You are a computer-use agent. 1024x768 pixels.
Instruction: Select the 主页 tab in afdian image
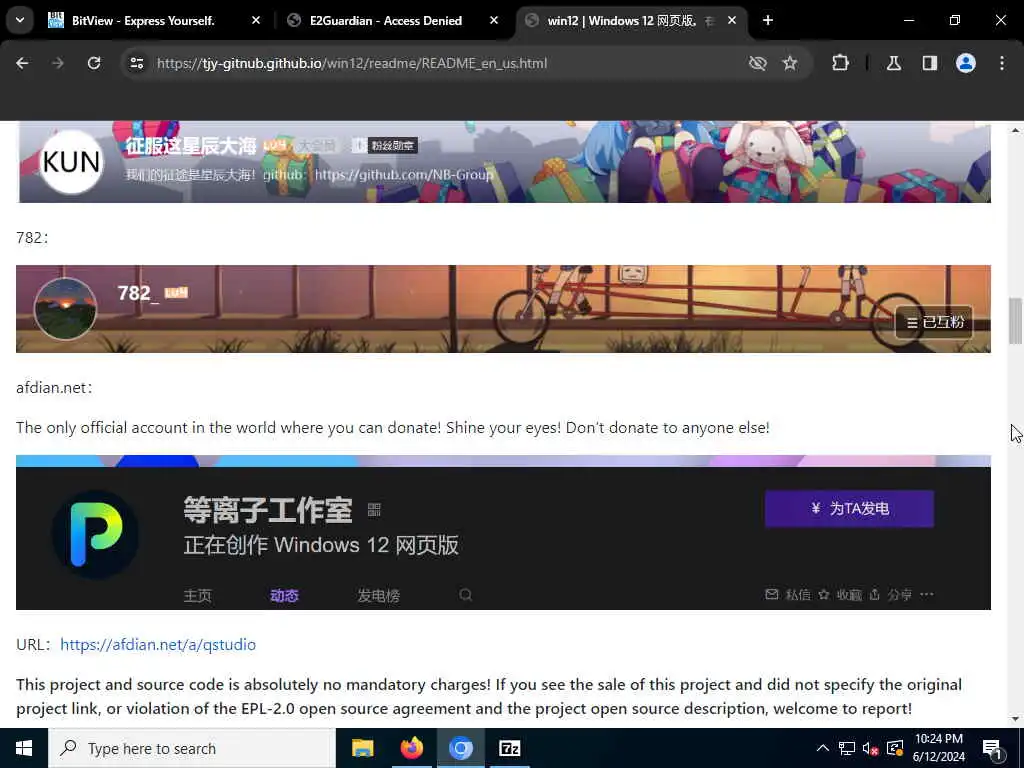[x=198, y=596]
